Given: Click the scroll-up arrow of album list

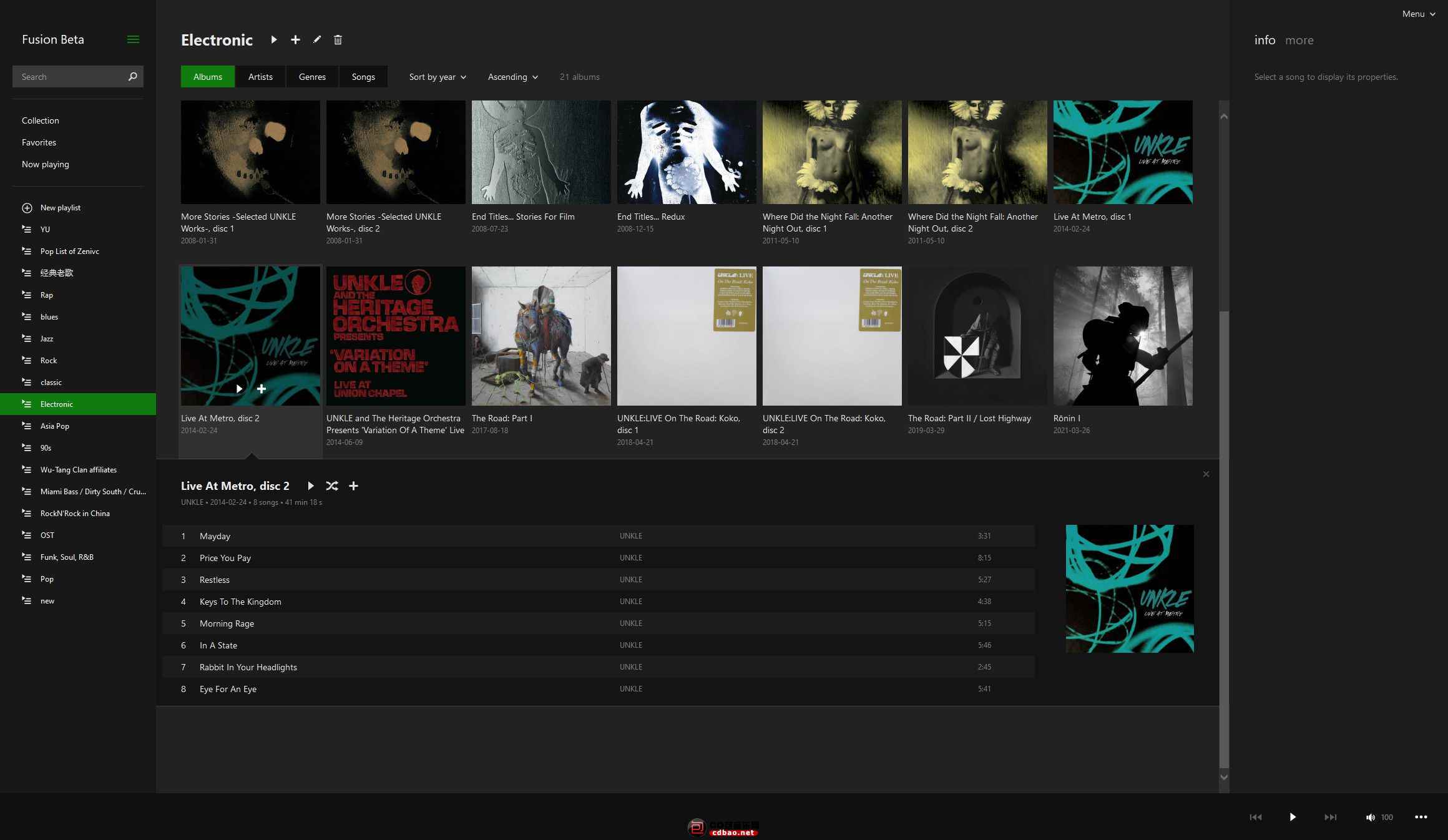Looking at the screenshot, I should click(1224, 117).
